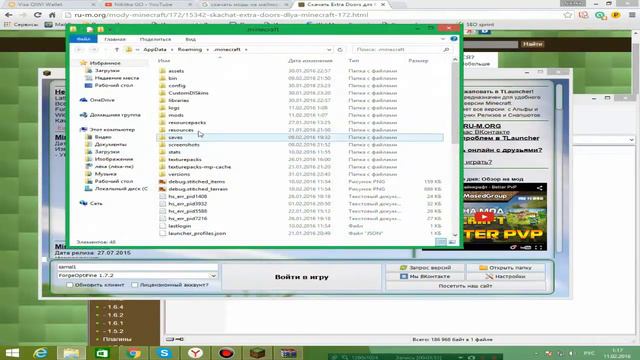The width and height of the screenshot is (640, 360).
Task: Select OneDrive in Explorer sidebar
Action: coord(98,100)
